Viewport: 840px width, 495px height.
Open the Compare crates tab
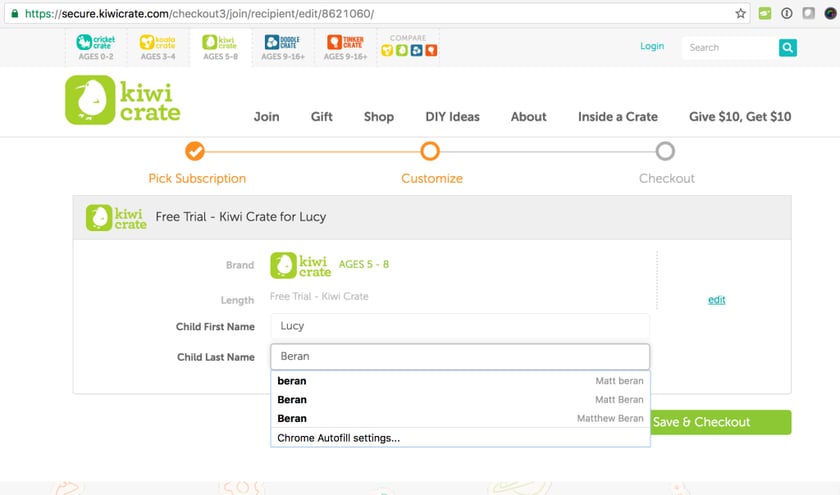(408, 47)
